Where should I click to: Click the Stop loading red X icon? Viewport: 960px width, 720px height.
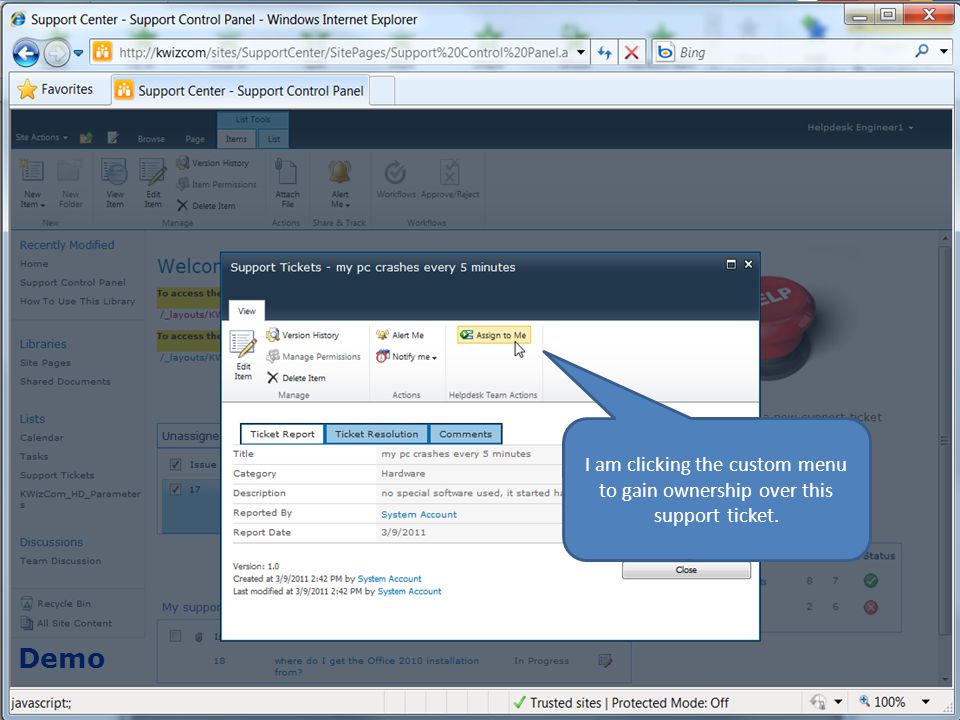point(631,53)
